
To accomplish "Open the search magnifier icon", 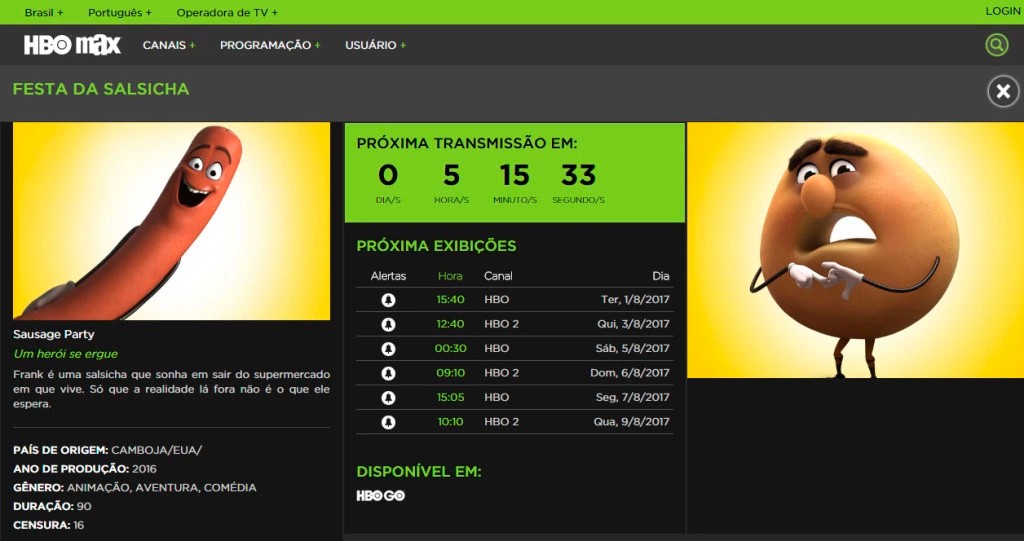I will tap(997, 45).
